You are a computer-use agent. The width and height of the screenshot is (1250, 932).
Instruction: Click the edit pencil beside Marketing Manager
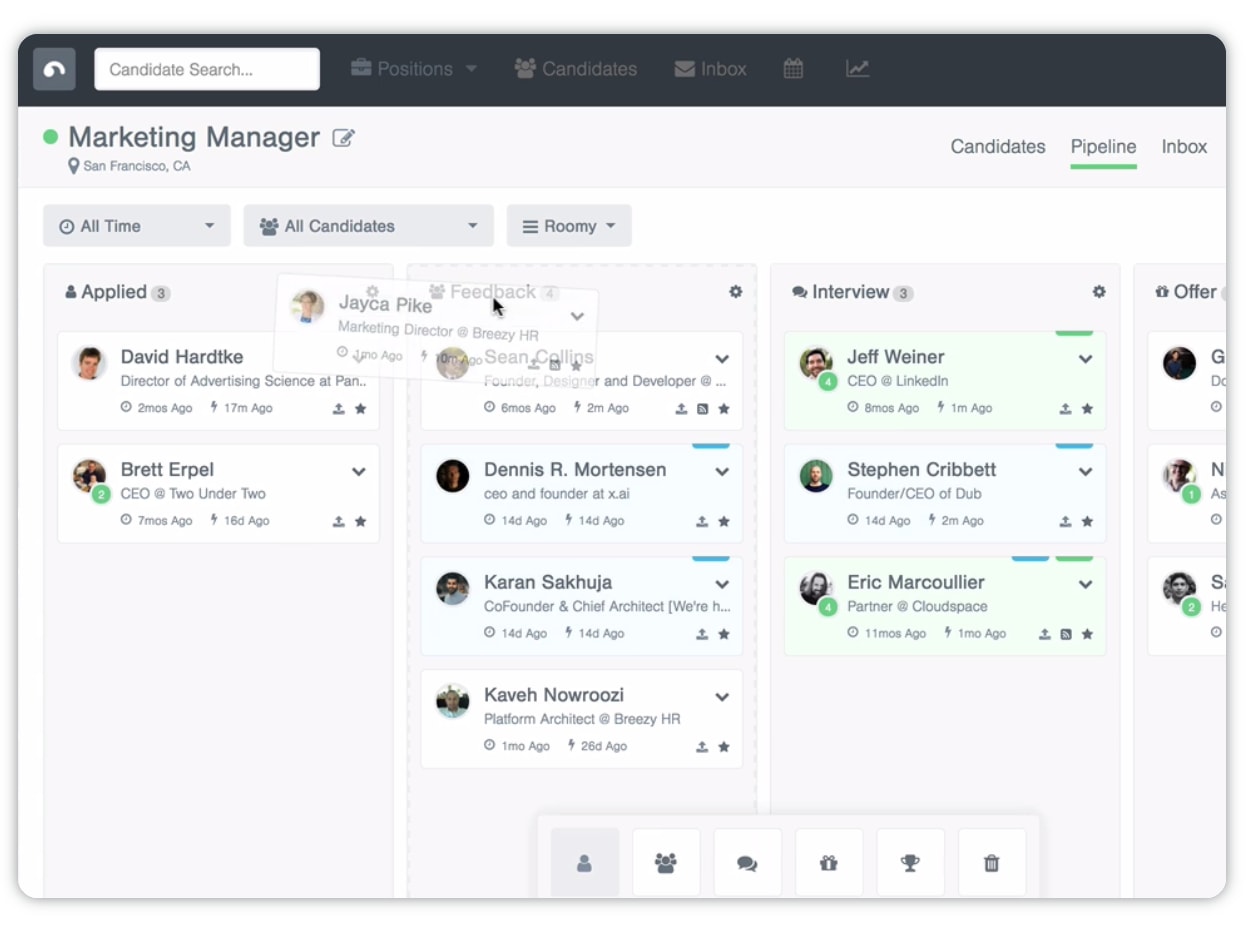pos(344,138)
